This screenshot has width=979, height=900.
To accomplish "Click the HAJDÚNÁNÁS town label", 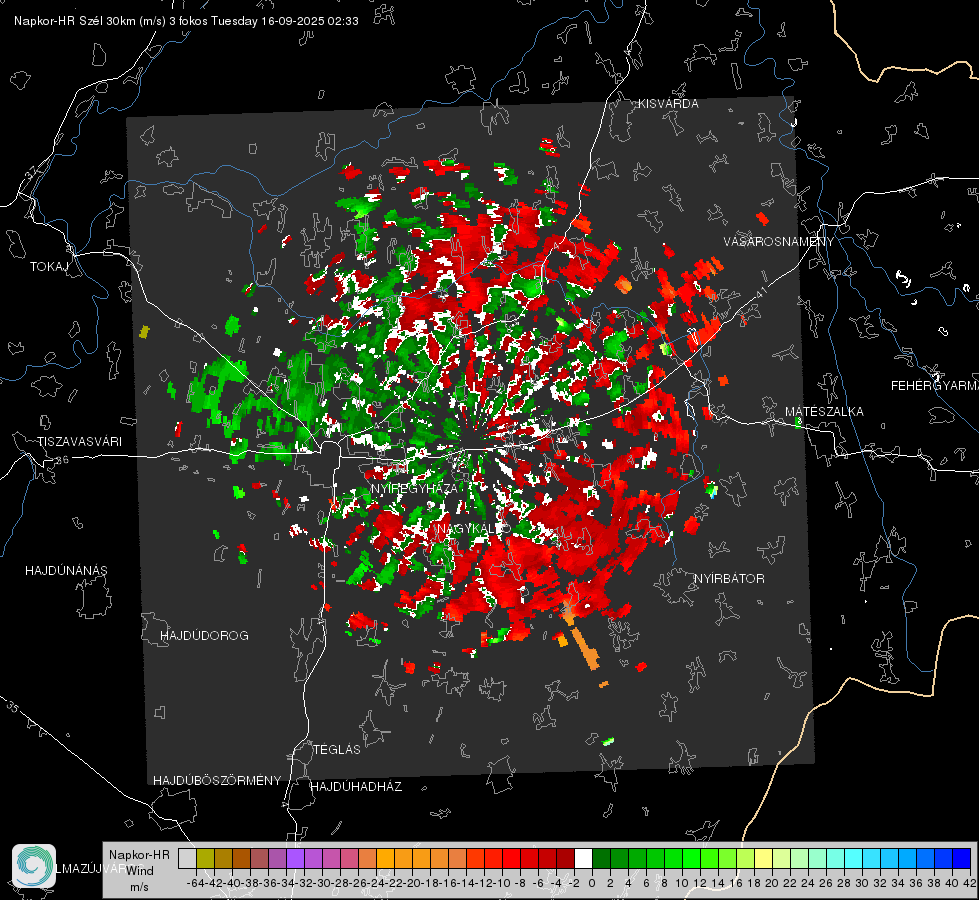I will (66, 571).
